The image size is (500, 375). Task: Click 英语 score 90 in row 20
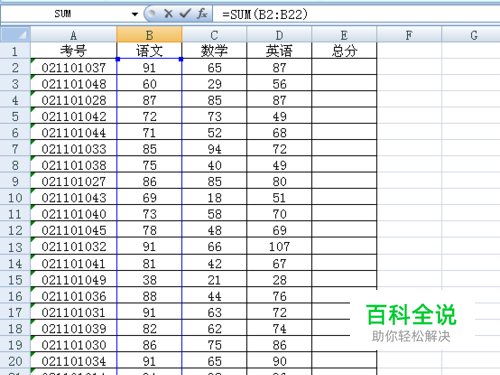279,361
